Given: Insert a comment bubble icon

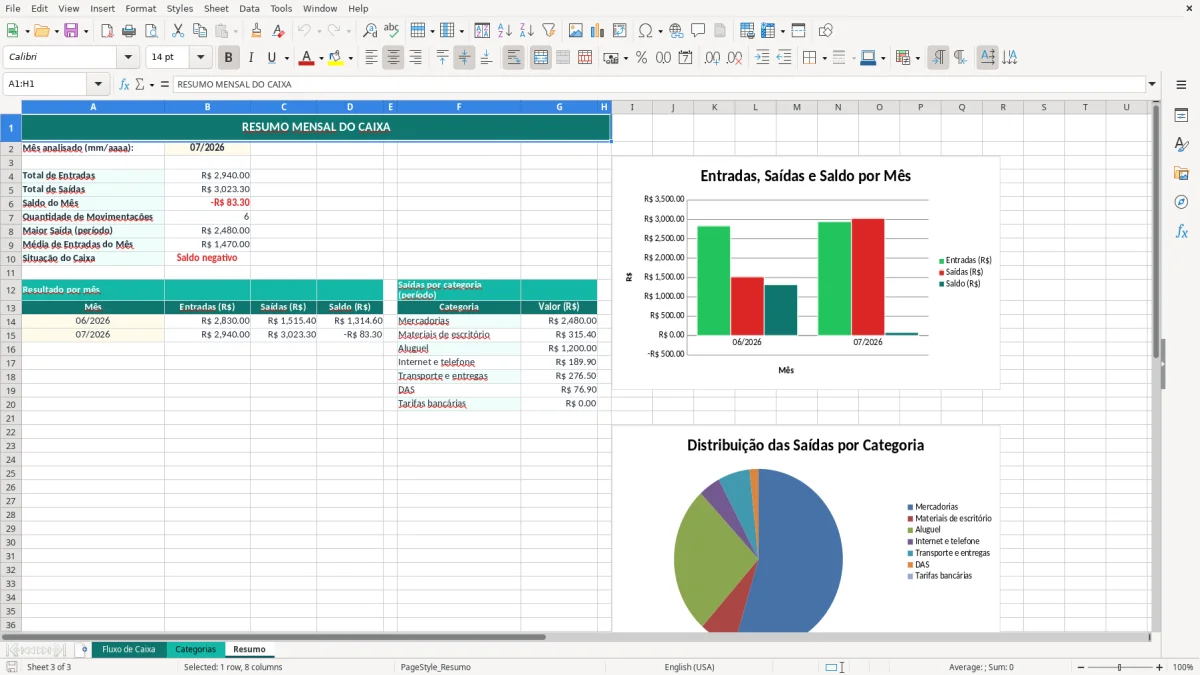Looking at the screenshot, I should [698, 31].
